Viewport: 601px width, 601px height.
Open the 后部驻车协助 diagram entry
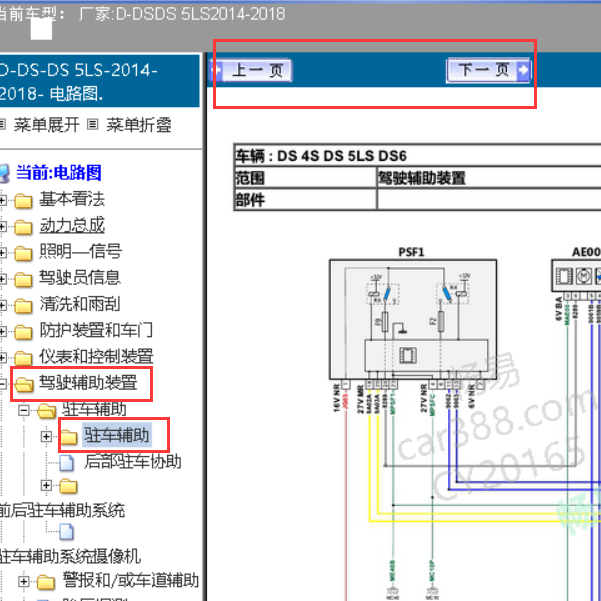[133, 461]
